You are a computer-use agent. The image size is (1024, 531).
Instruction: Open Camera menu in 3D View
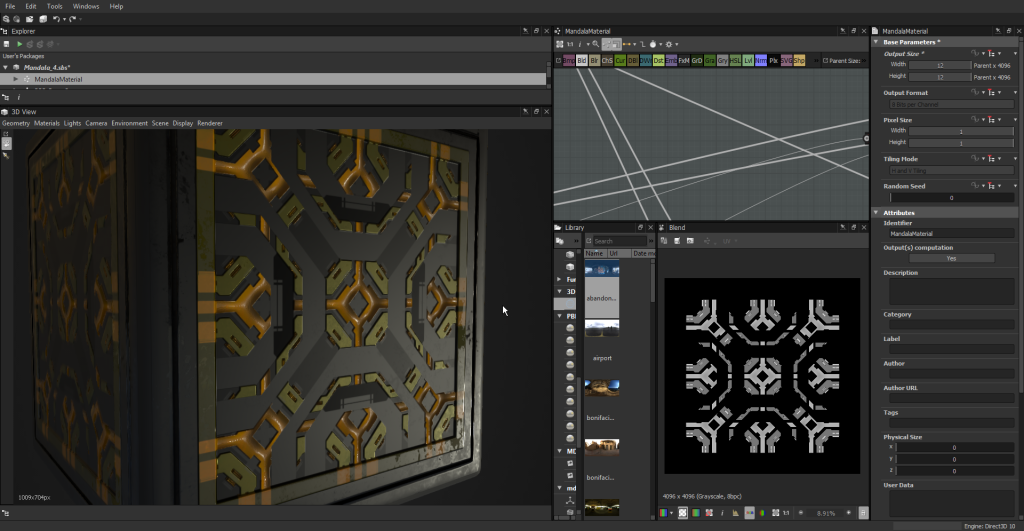[96, 123]
